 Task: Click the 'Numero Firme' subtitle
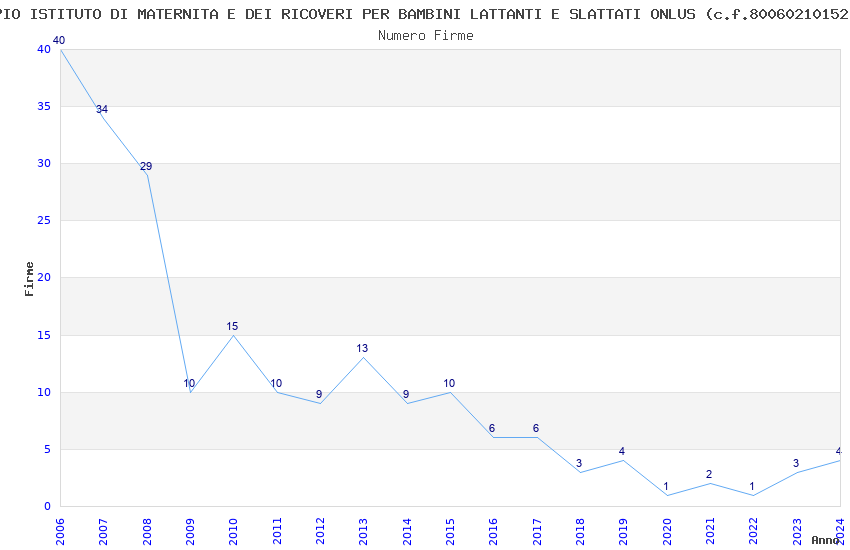[426, 36]
